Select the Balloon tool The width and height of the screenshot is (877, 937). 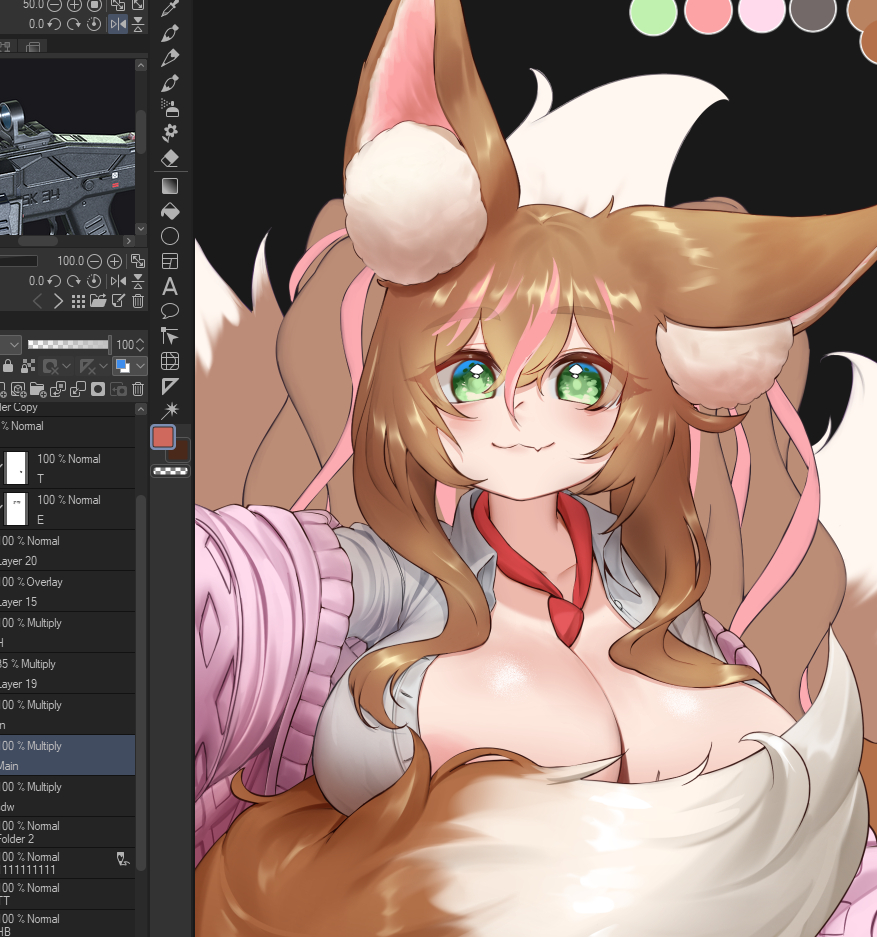tap(170, 311)
